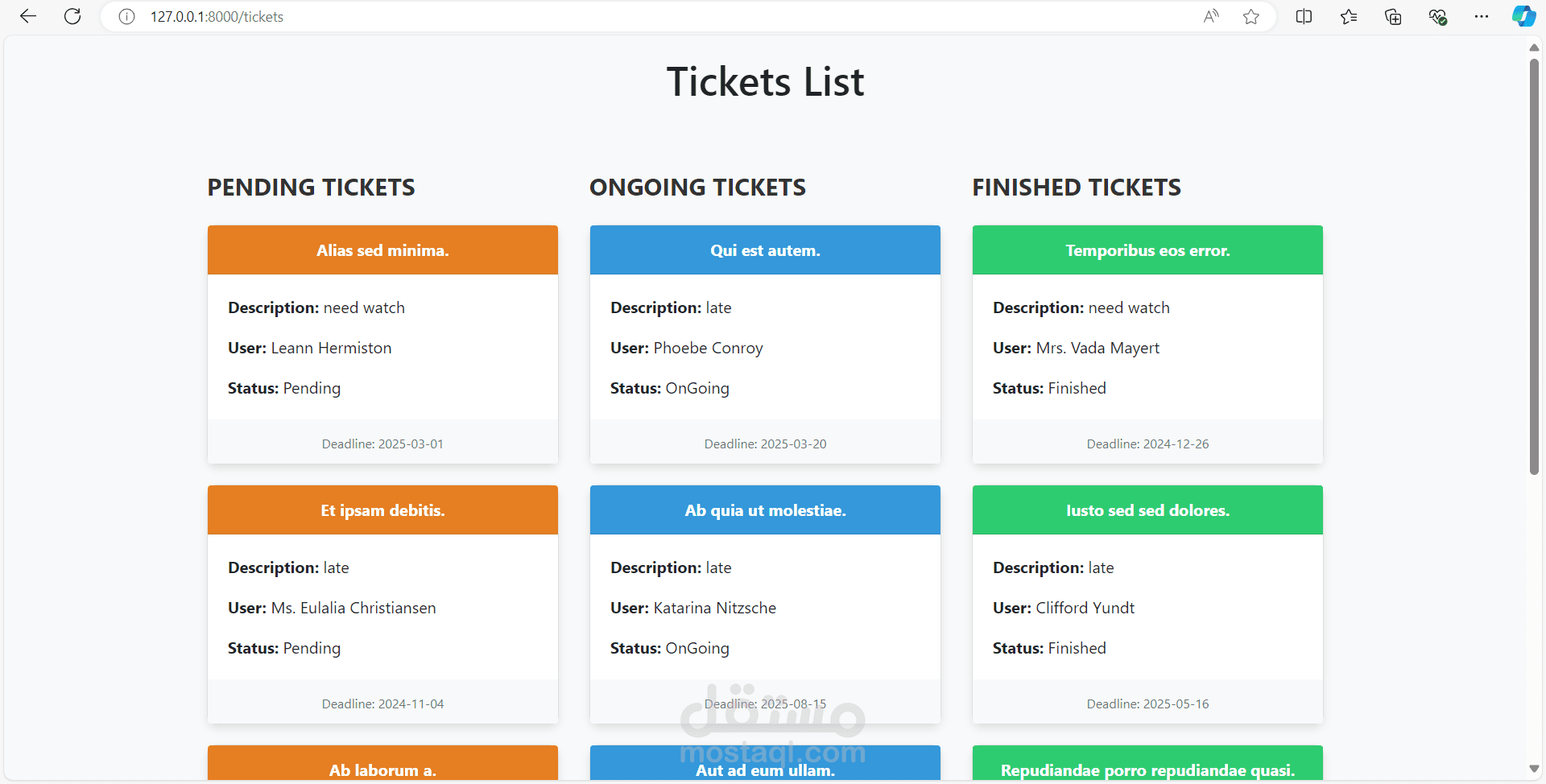Reload the tickets page

pyautogui.click(x=72, y=16)
